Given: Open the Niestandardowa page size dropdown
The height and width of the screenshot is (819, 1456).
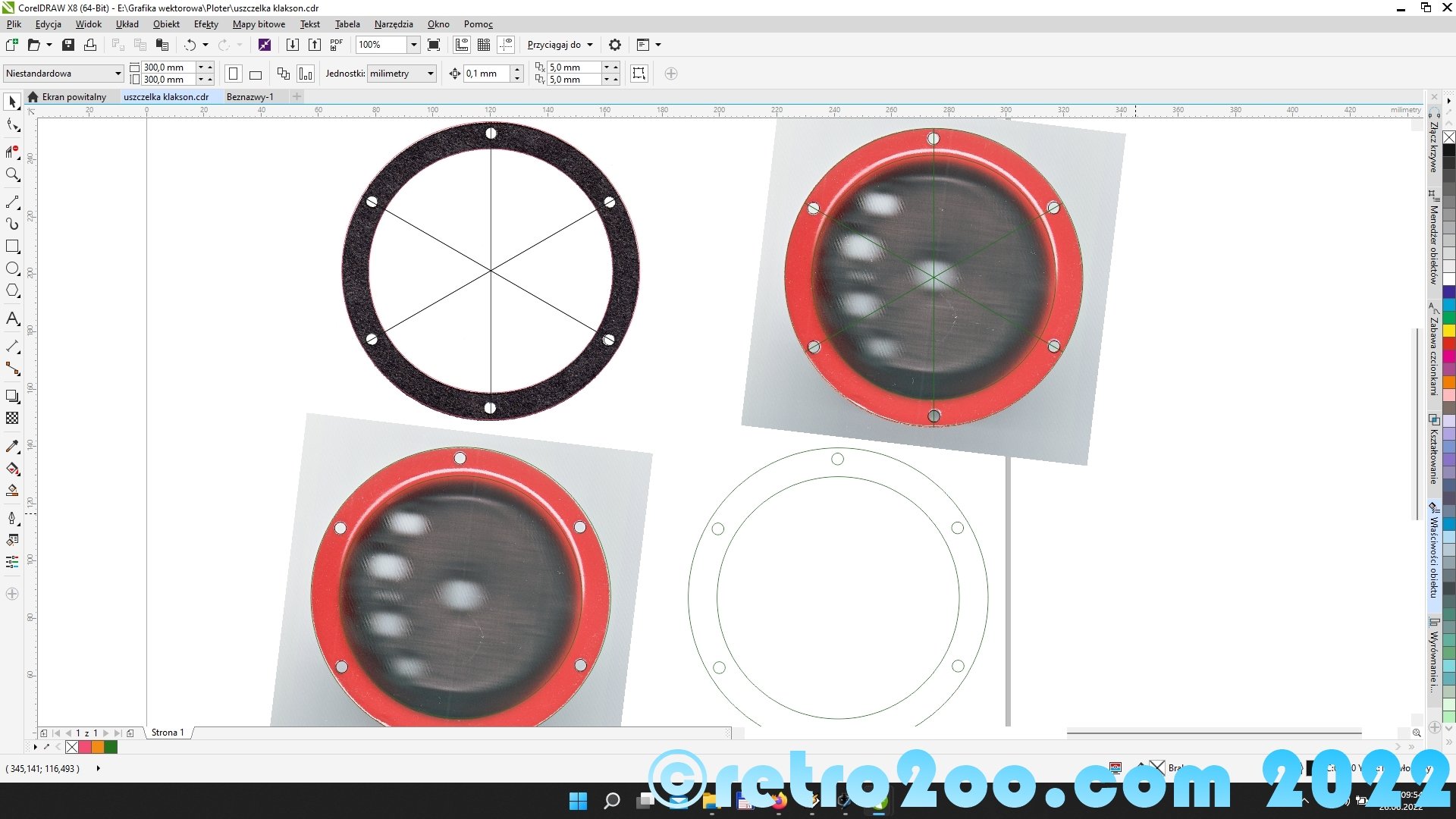Looking at the screenshot, I should click(x=118, y=74).
